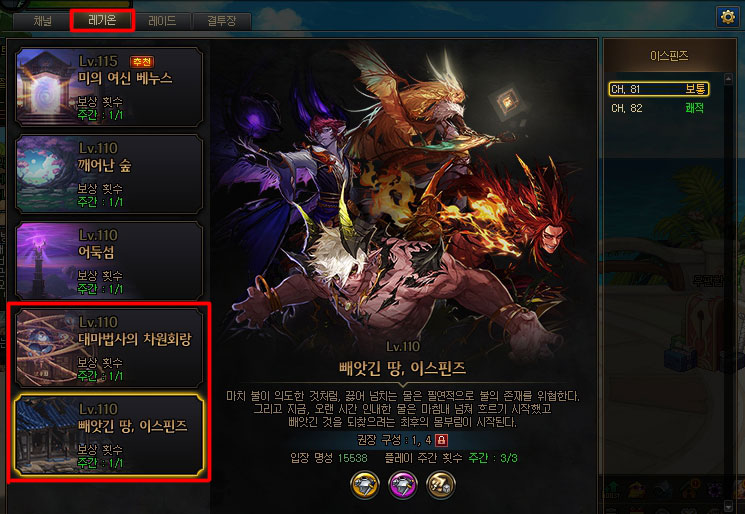Click the gold armor reward icon
Image resolution: width=745 pixels, height=514 pixels.
click(x=365, y=485)
